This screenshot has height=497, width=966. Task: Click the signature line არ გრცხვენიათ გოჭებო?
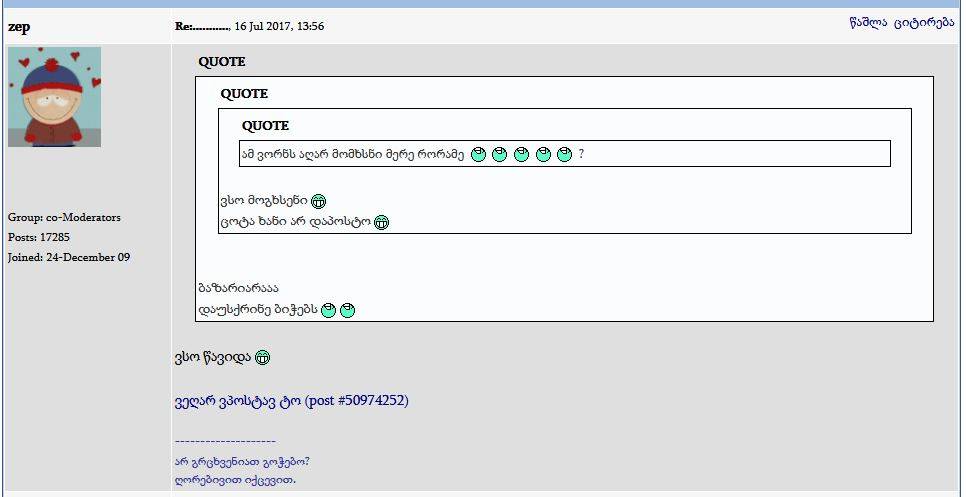click(242, 462)
